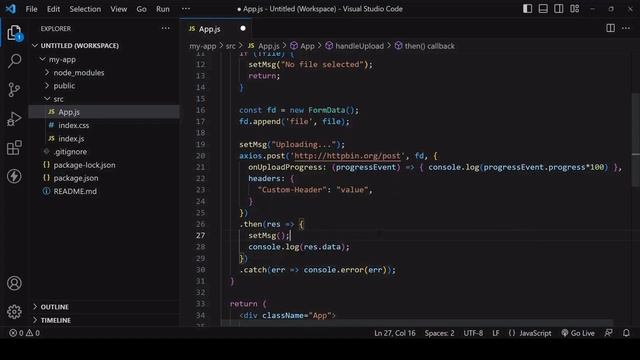Open editor More Actions ellipsis
This screenshot has width=640, height=360.
click(x=626, y=28)
